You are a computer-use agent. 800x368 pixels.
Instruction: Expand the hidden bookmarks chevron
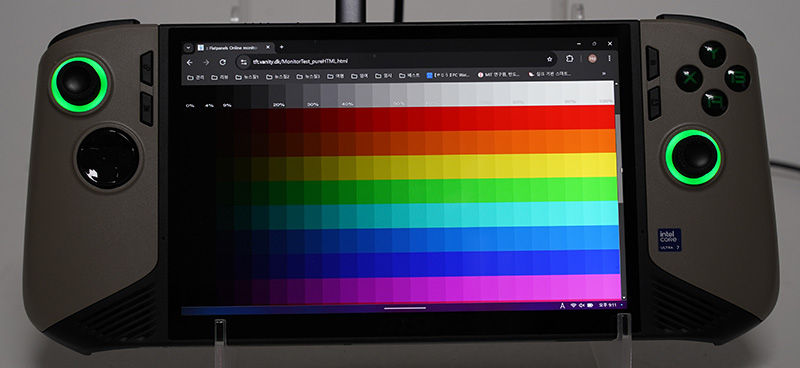pyautogui.click(x=605, y=73)
